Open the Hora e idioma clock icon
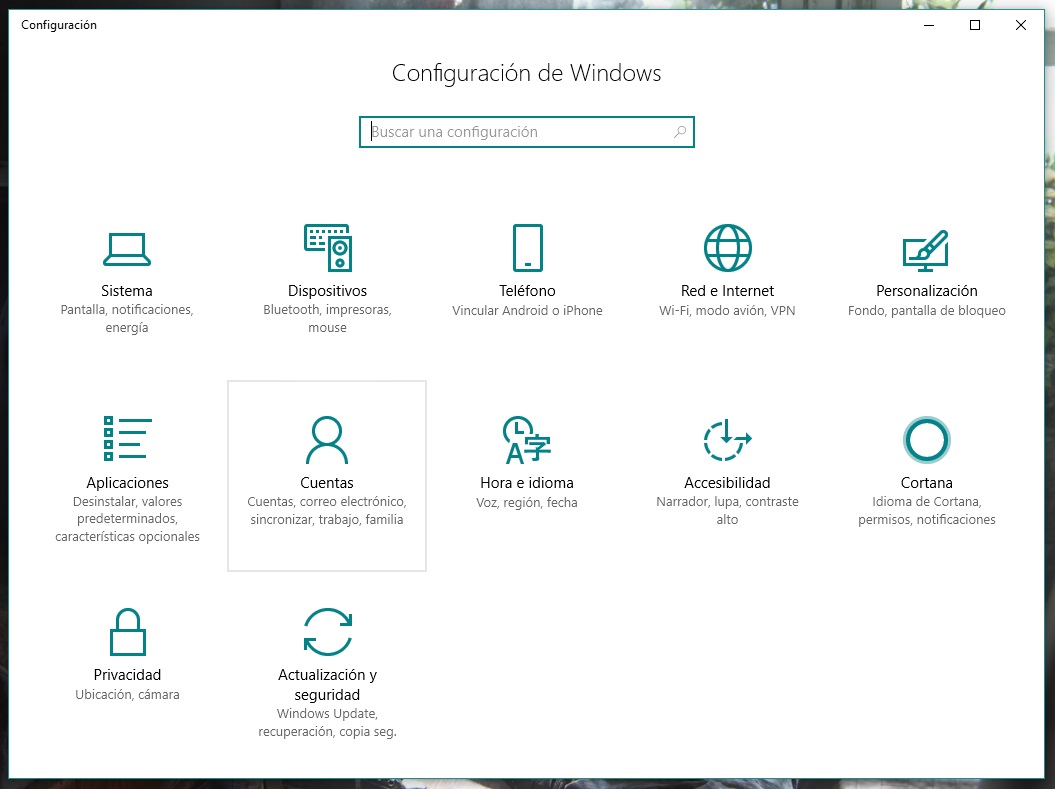 (x=526, y=440)
